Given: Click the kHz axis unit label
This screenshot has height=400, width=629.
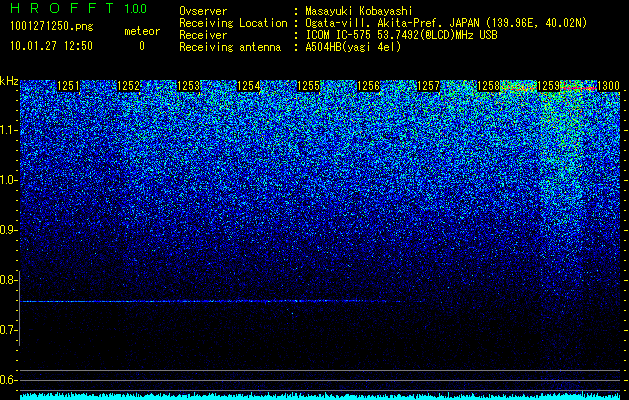Looking at the screenshot, I should (9, 81).
